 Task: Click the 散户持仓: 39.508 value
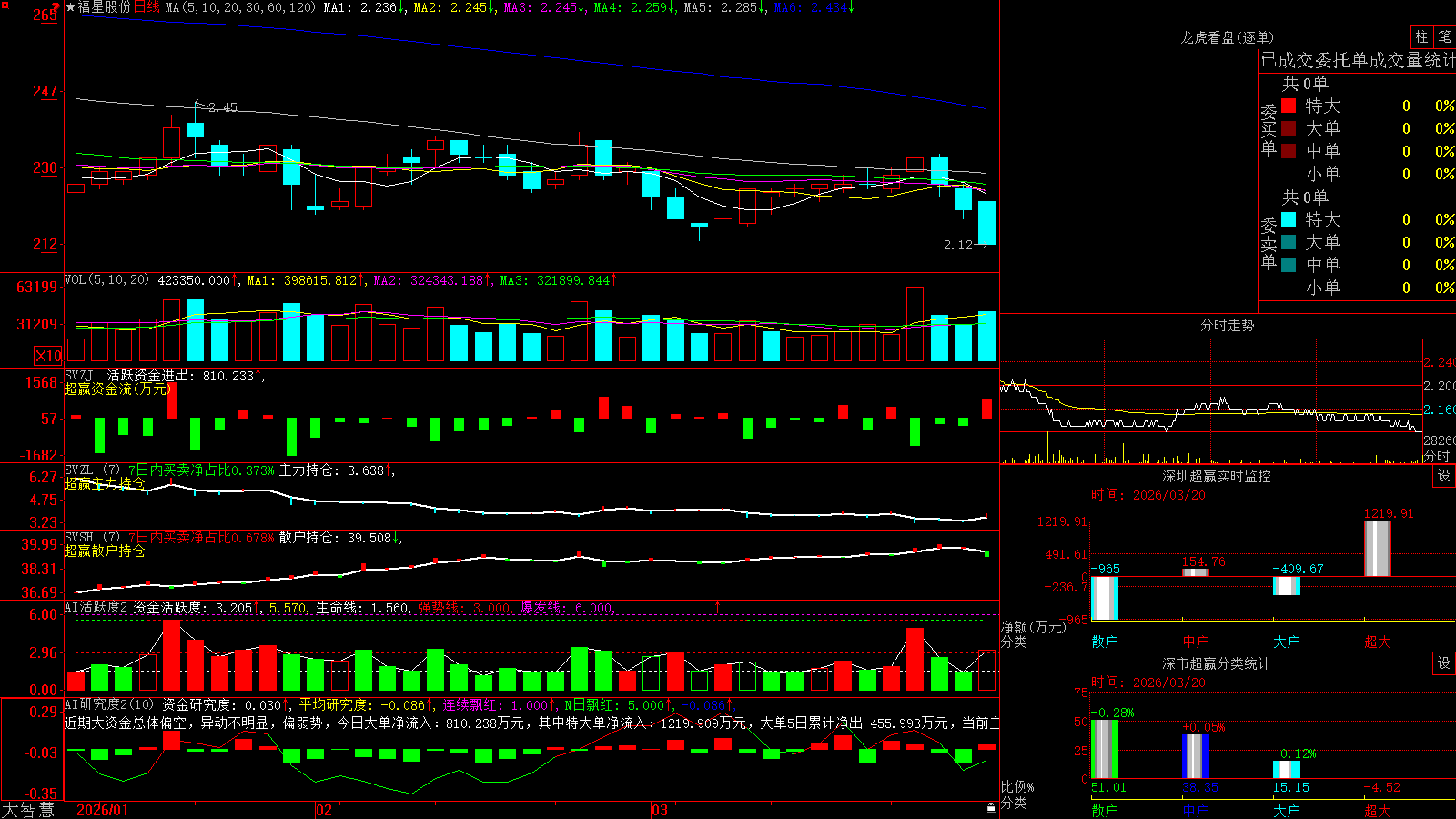[335, 537]
